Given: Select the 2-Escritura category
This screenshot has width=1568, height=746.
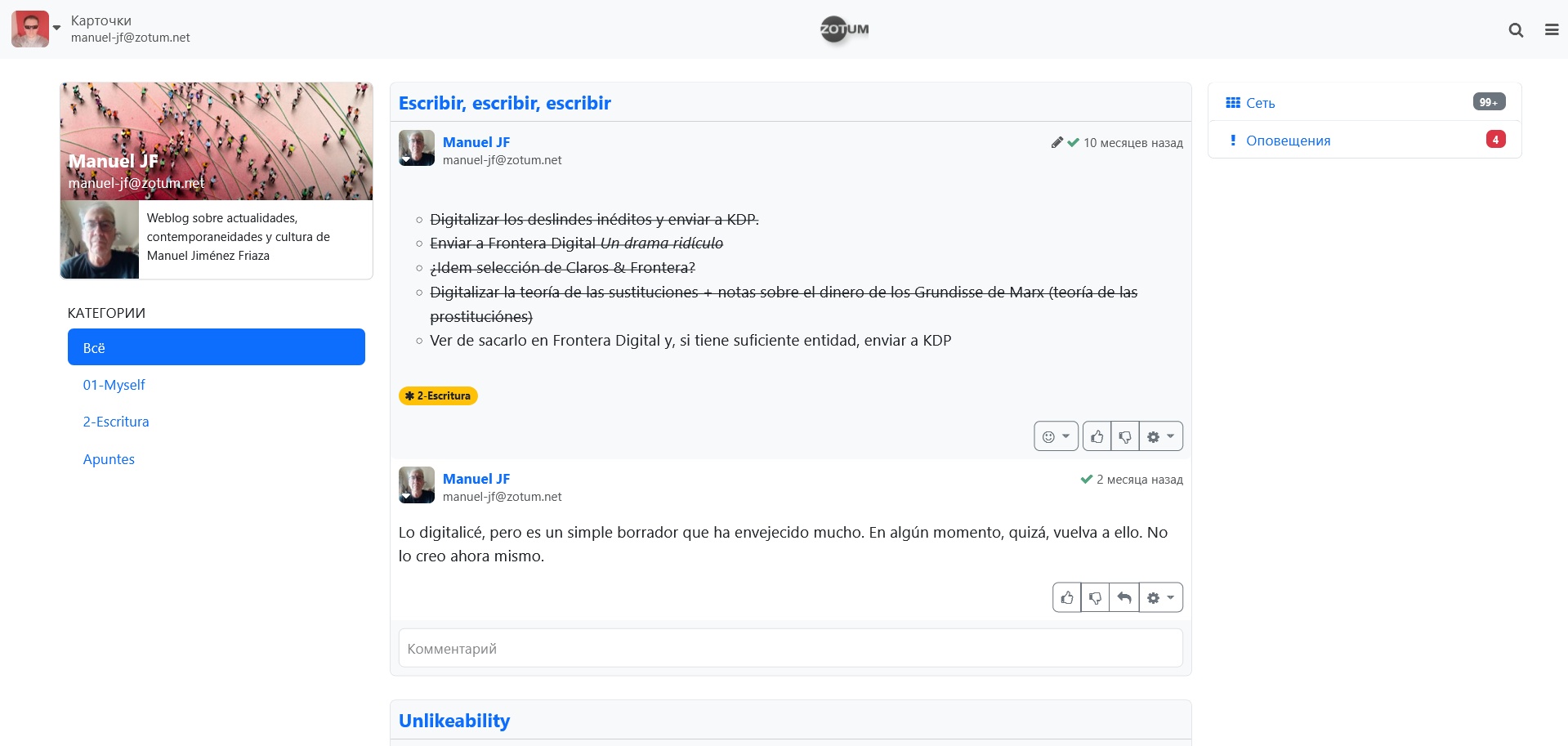Looking at the screenshot, I should [x=116, y=422].
